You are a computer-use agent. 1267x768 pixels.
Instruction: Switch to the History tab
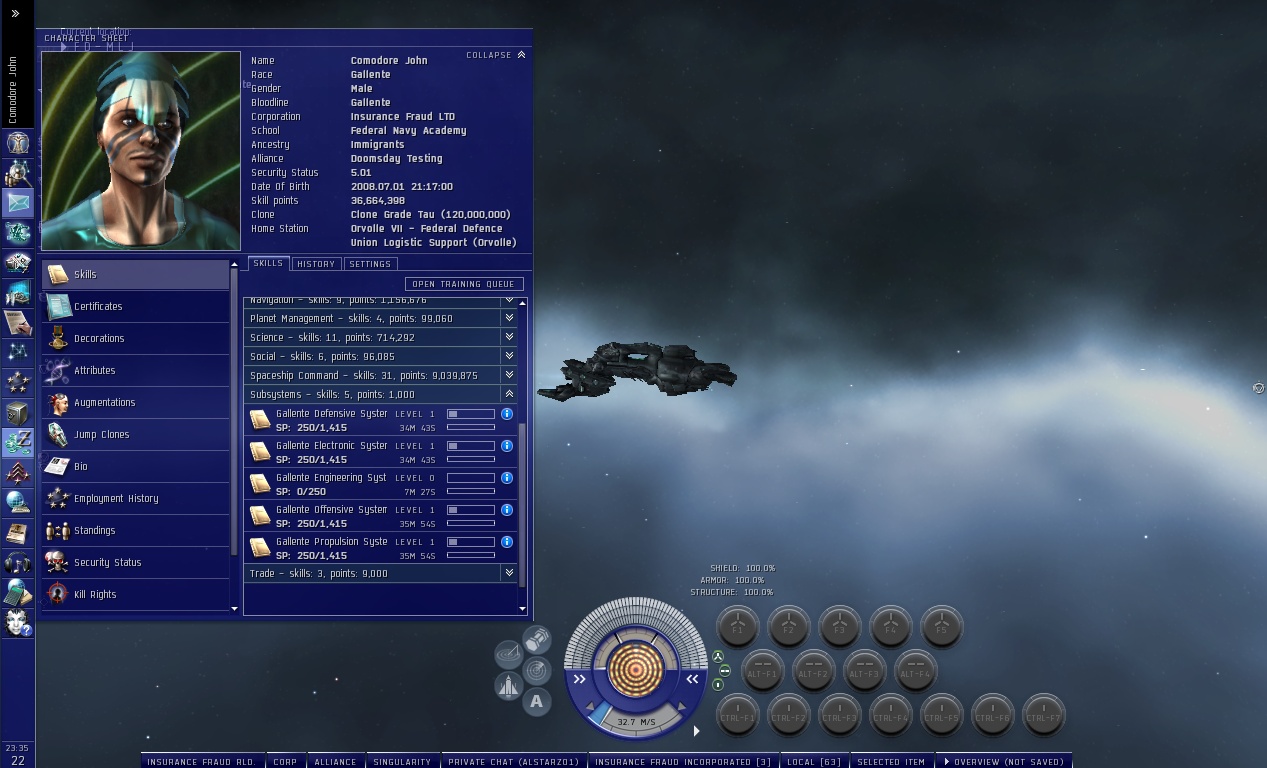[316, 264]
